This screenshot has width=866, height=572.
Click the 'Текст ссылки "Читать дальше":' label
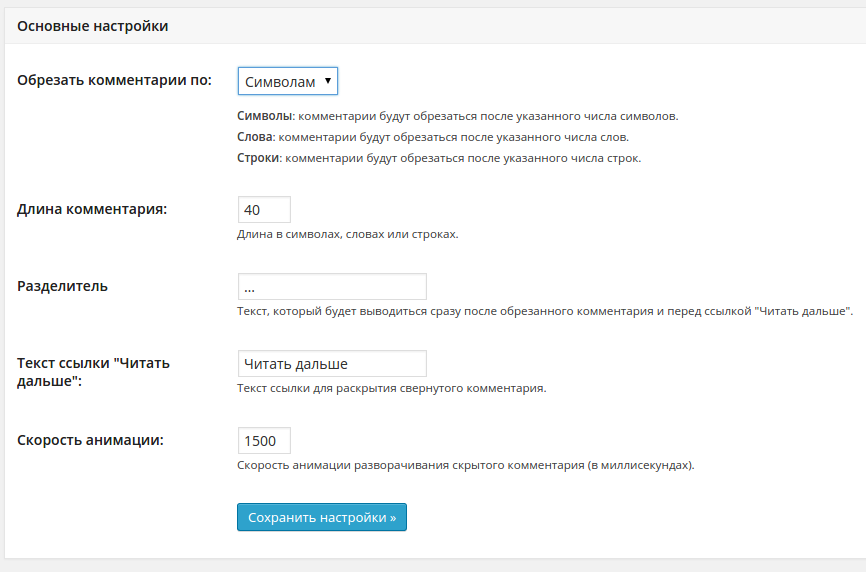pyautogui.click(x=94, y=372)
